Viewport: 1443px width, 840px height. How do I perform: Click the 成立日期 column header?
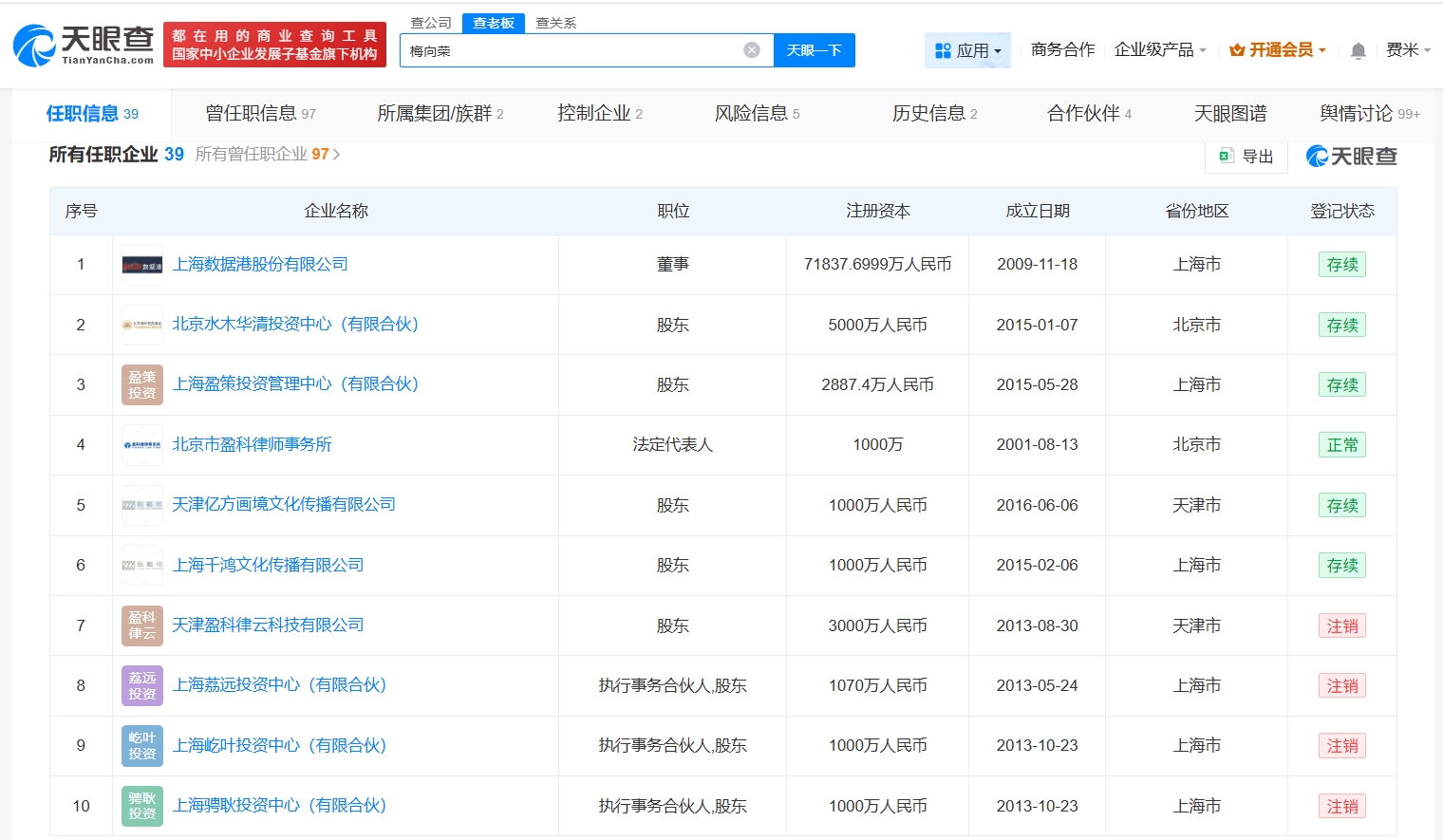point(1038,211)
